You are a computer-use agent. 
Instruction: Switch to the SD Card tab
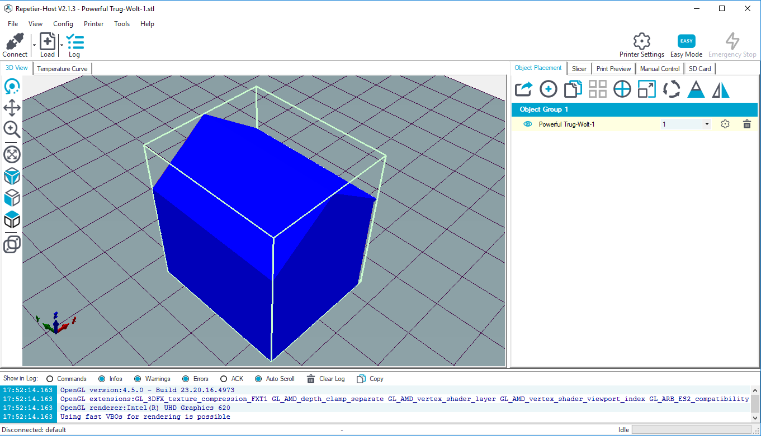pos(700,68)
